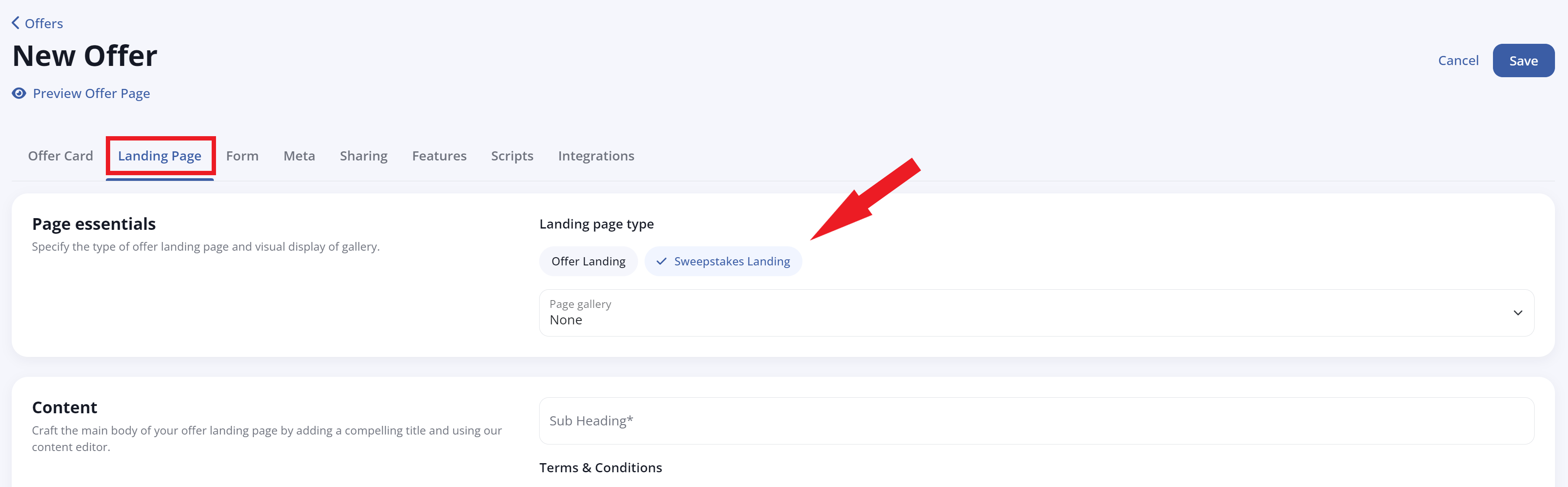This screenshot has width=1568, height=487.
Task: Toggle the landing type back to Offer Landing
Action: click(x=588, y=261)
